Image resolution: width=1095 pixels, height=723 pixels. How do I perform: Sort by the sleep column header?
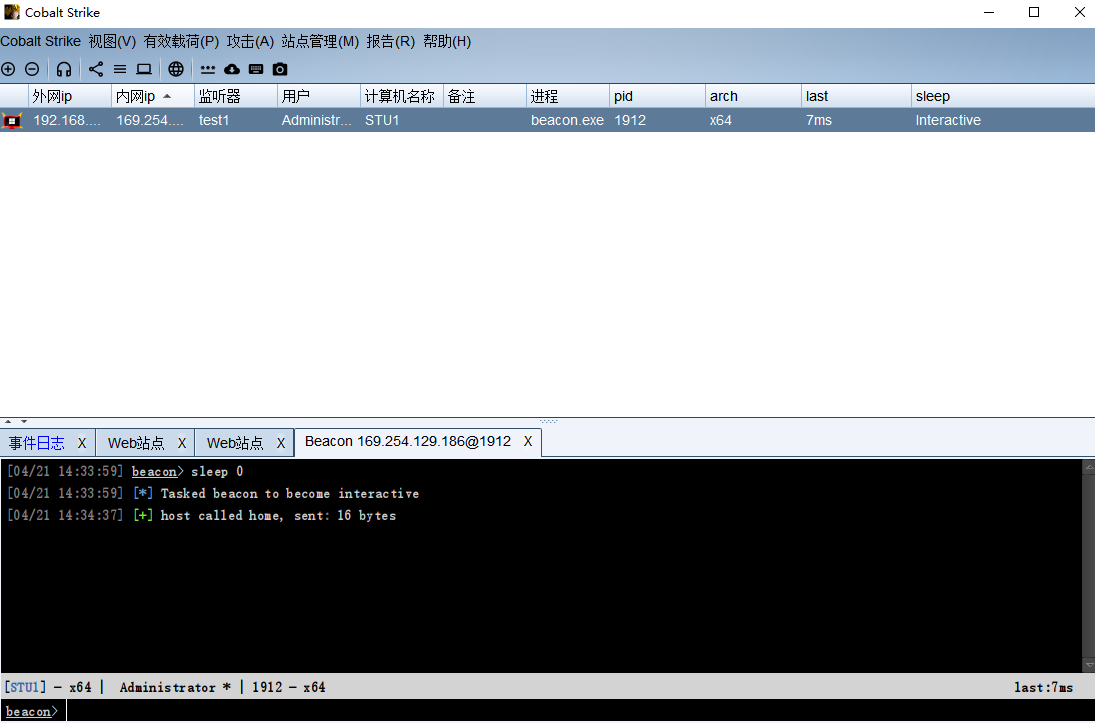[1003, 96]
